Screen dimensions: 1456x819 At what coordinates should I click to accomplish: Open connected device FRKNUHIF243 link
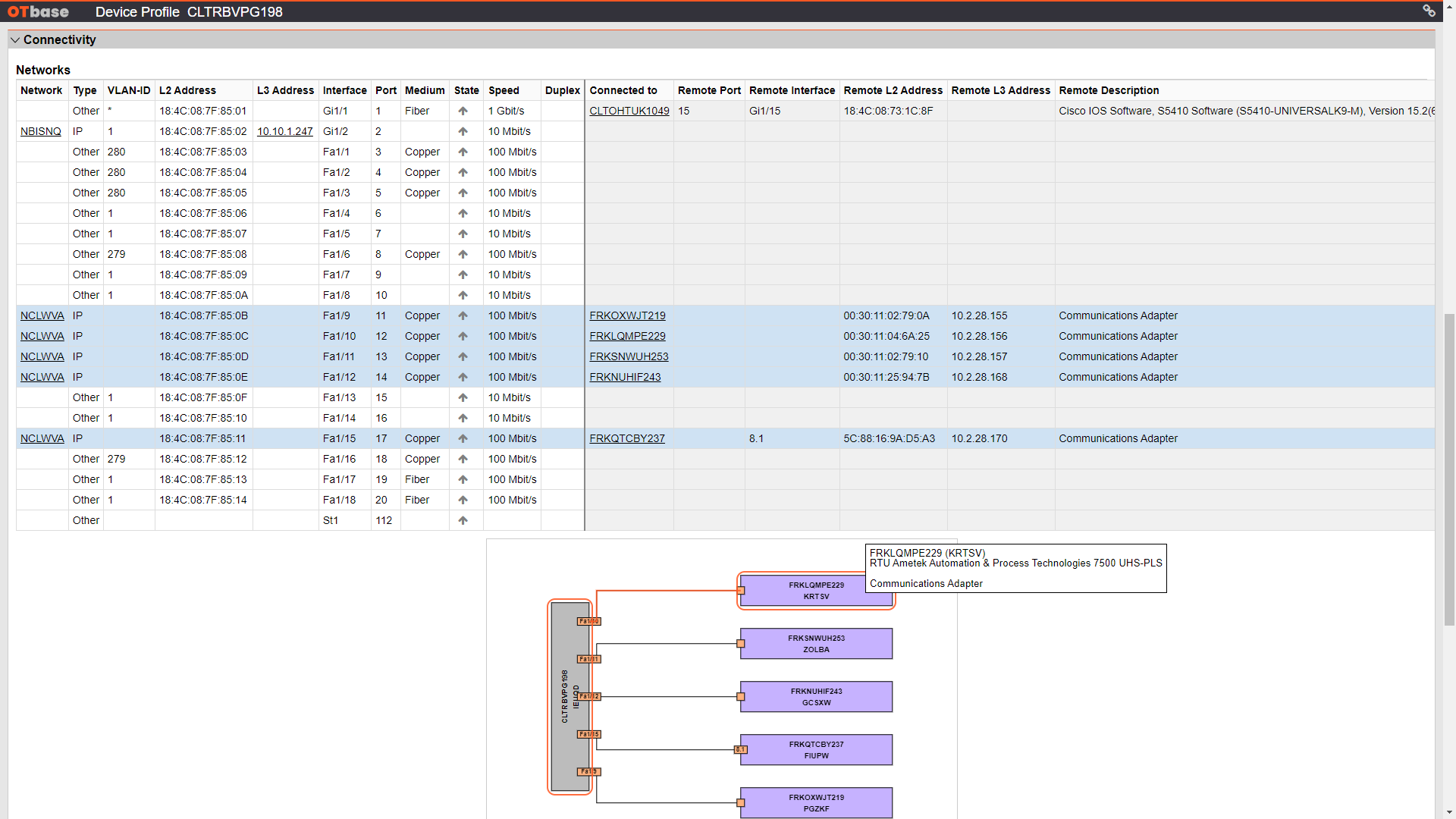click(625, 377)
